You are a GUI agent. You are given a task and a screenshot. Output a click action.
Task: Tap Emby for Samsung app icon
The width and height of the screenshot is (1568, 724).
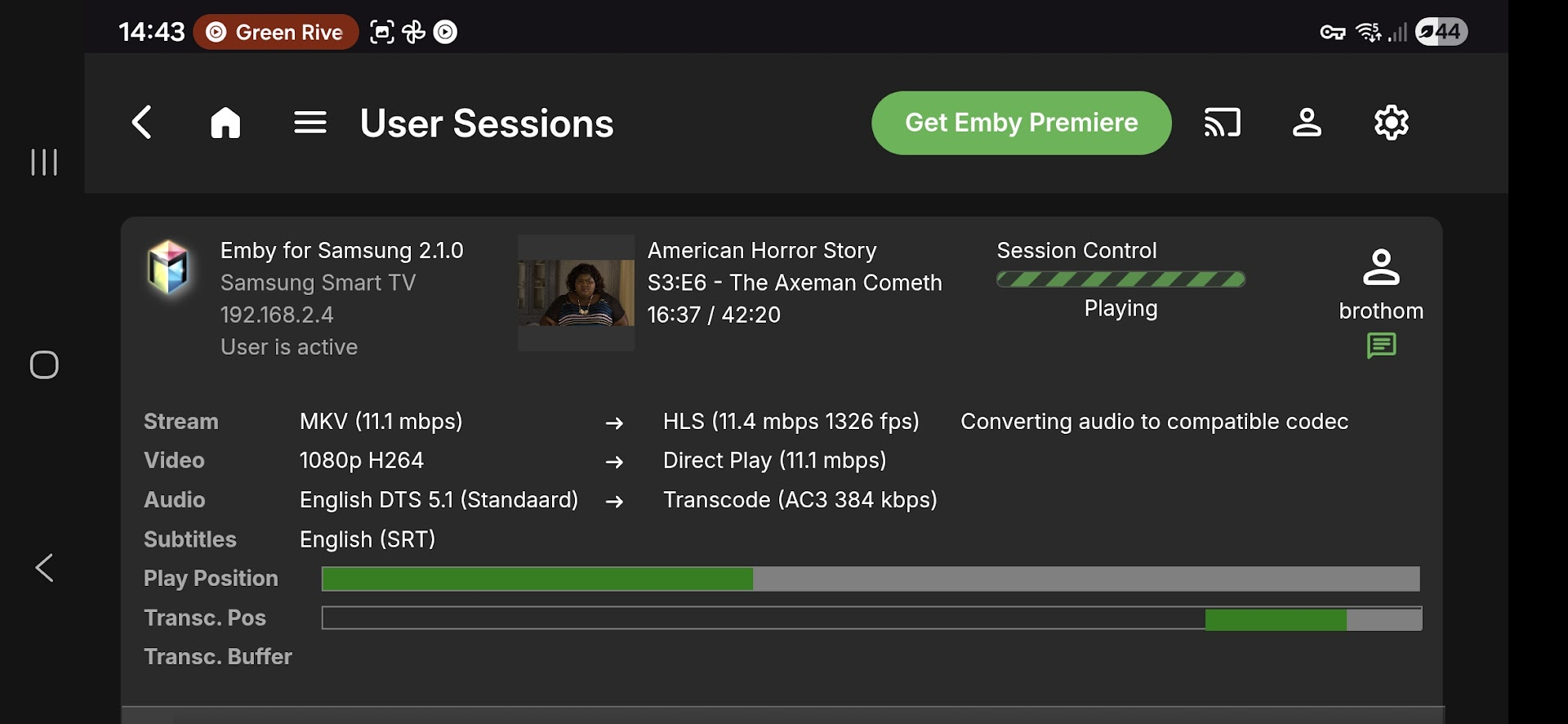point(168,267)
